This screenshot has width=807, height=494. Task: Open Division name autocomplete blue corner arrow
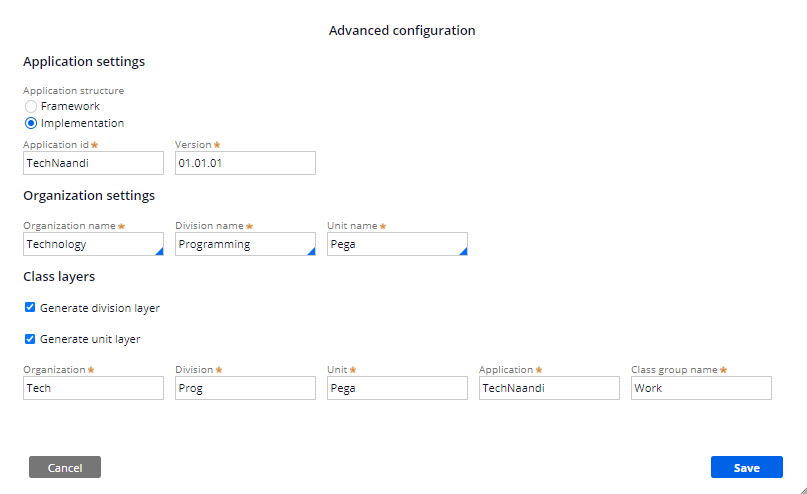pos(311,251)
